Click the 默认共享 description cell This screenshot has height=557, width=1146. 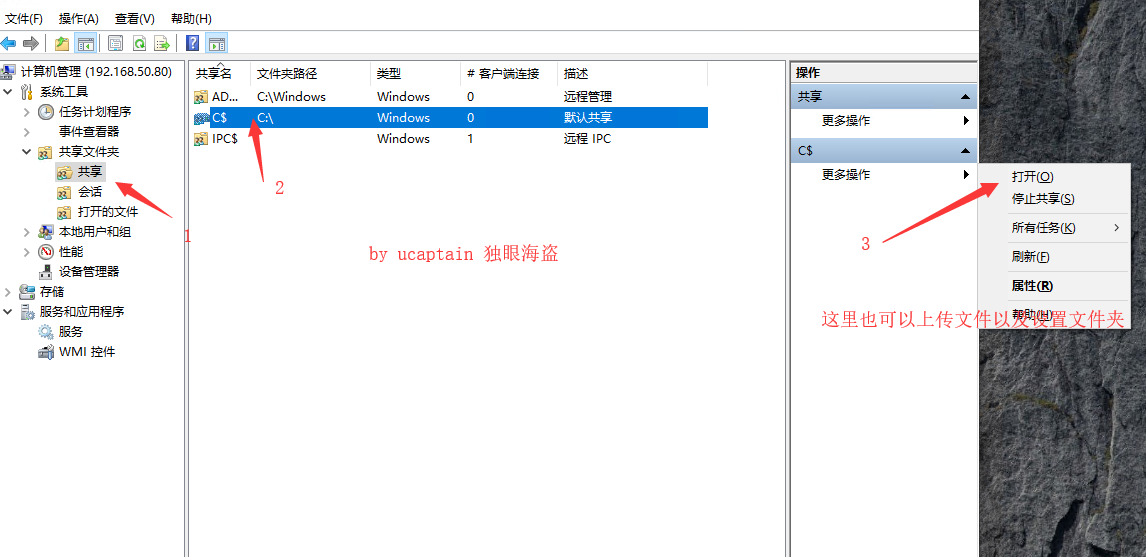point(588,118)
